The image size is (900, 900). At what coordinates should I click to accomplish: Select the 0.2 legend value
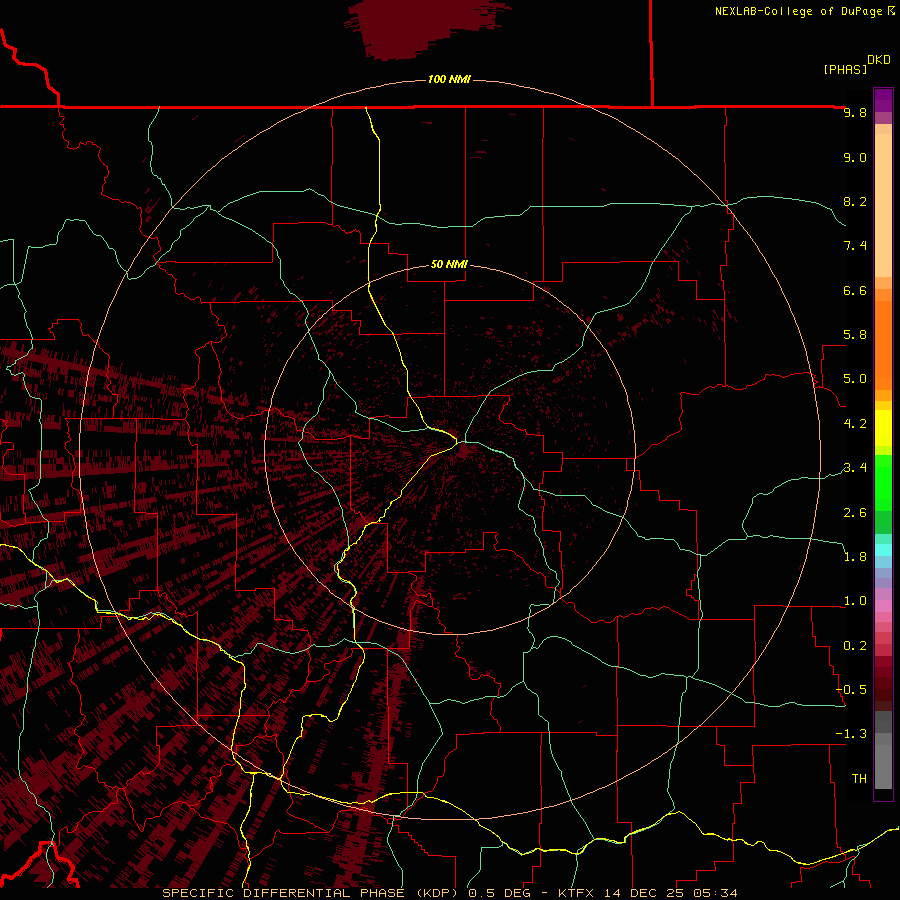click(x=855, y=646)
